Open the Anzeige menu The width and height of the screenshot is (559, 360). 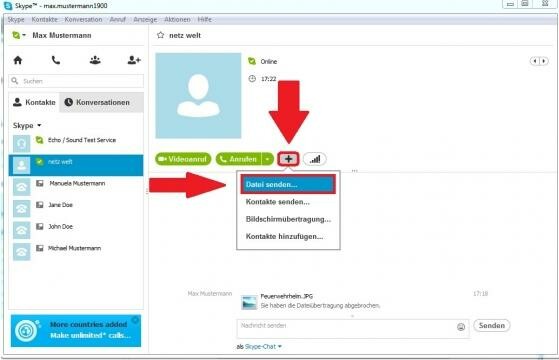(145, 19)
